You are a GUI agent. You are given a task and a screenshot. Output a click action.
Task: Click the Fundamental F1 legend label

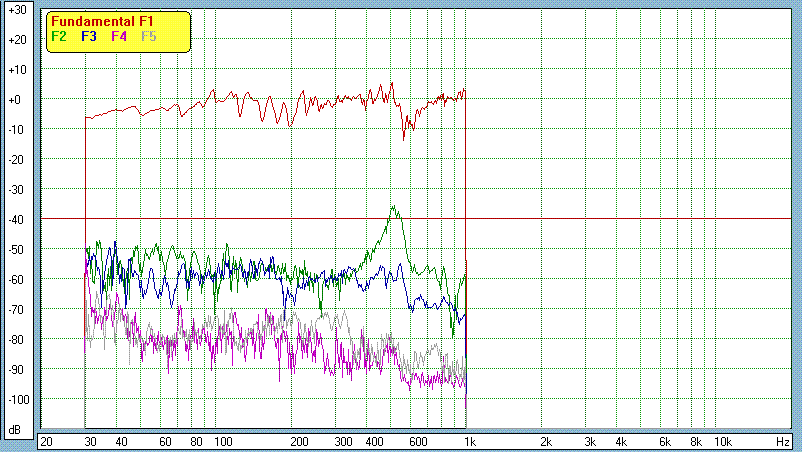[x=104, y=21]
